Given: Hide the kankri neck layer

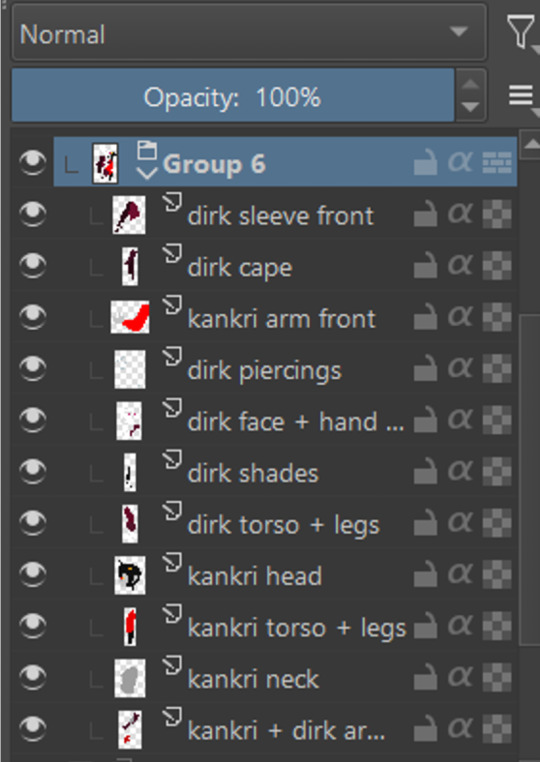Looking at the screenshot, I should [32, 677].
